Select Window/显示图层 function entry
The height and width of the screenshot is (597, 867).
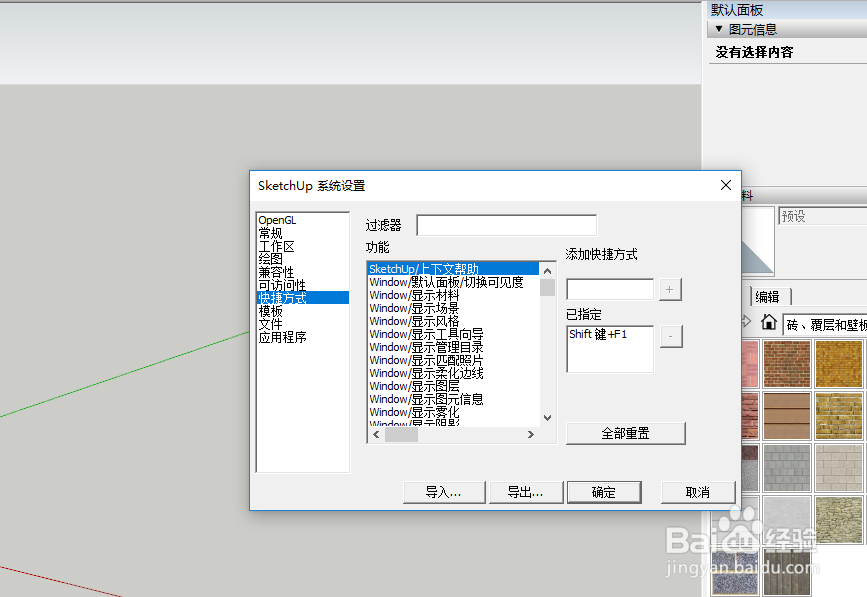[414, 386]
